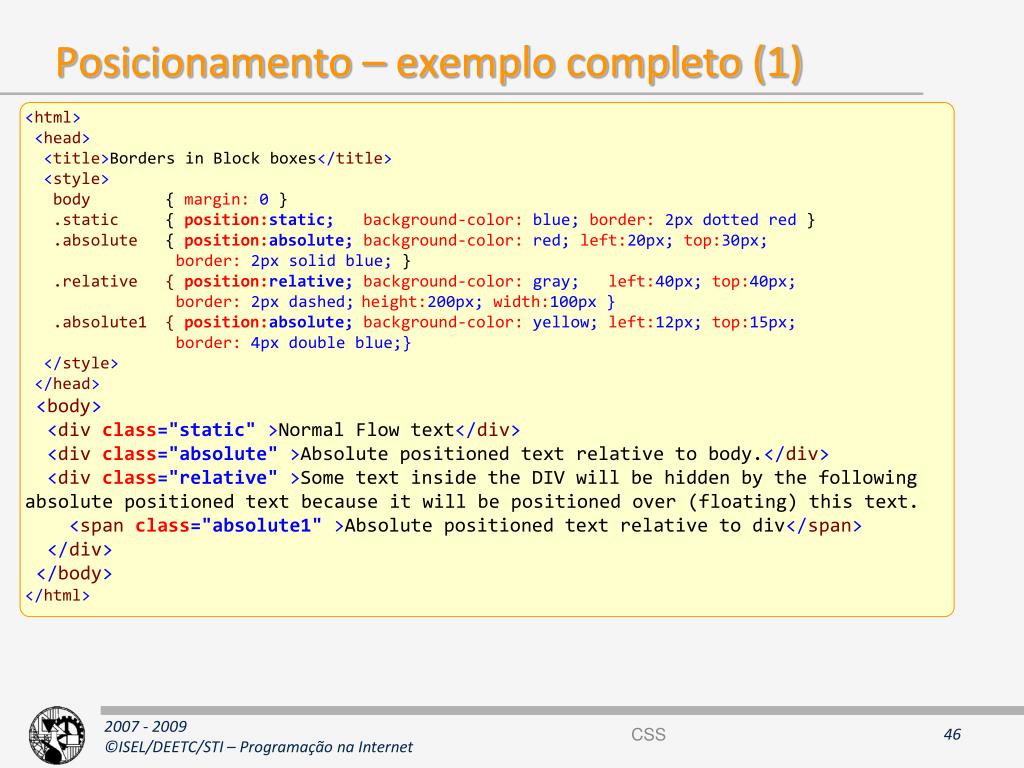Click the class="relative" attribute
The image size is (1024, 768).
click(x=189, y=477)
